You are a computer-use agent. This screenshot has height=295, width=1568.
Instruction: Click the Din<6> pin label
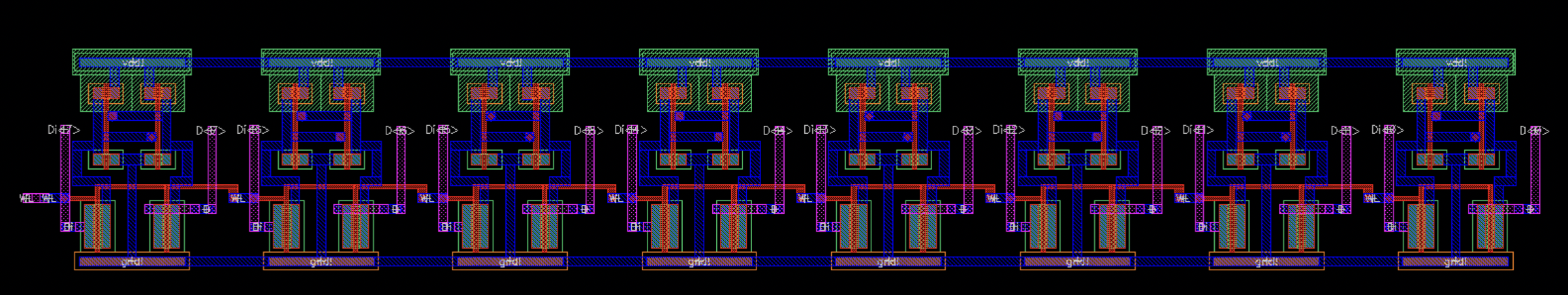point(253,130)
